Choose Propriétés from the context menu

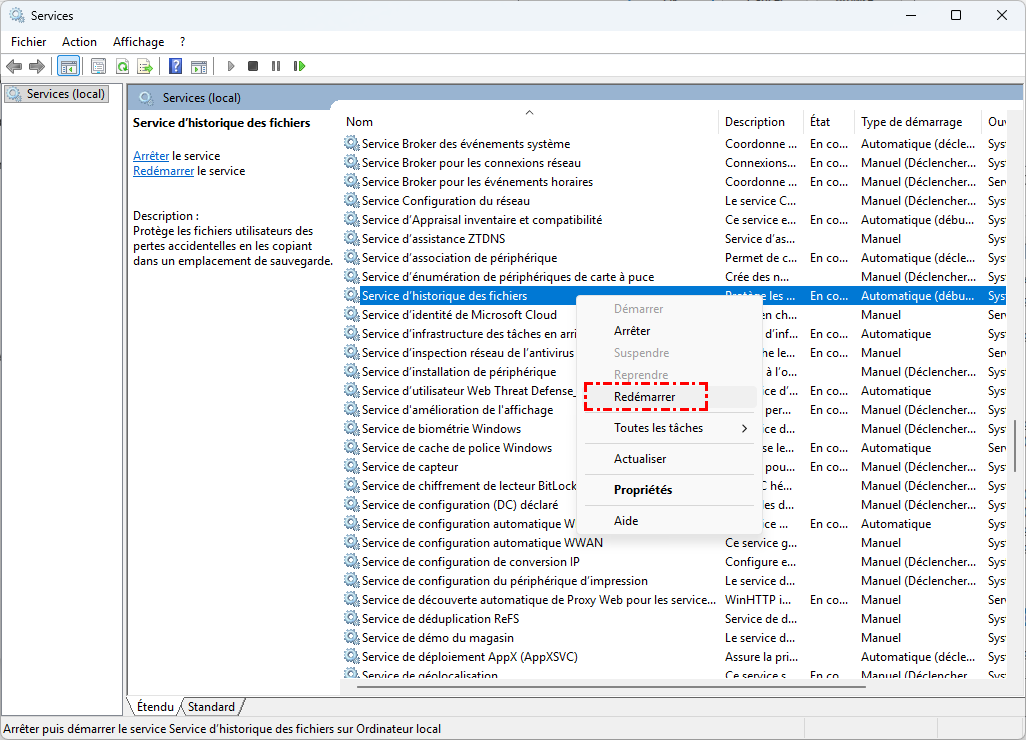(643, 490)
